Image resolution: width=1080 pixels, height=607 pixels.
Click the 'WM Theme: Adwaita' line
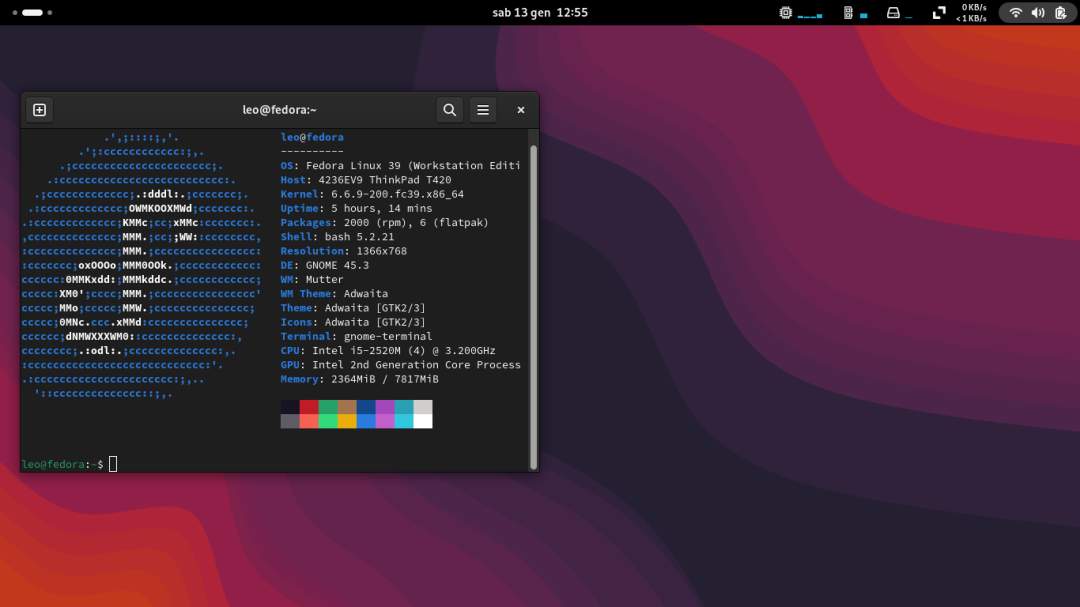(334, 294)
